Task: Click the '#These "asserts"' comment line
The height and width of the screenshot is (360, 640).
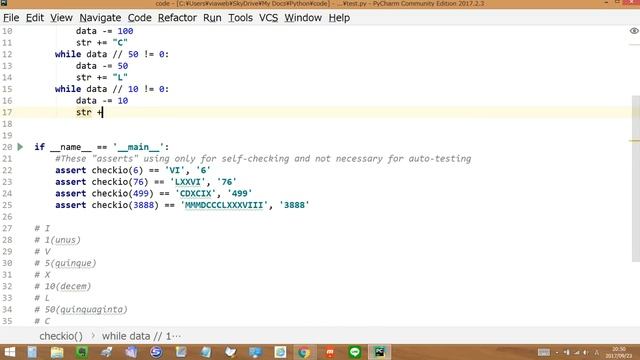Action: point(263,159)
